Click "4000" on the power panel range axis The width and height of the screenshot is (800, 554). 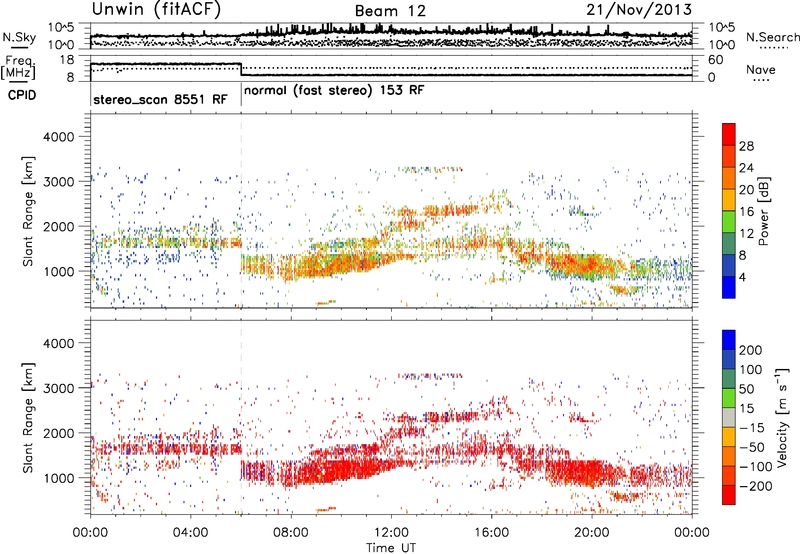coord(59,137)
